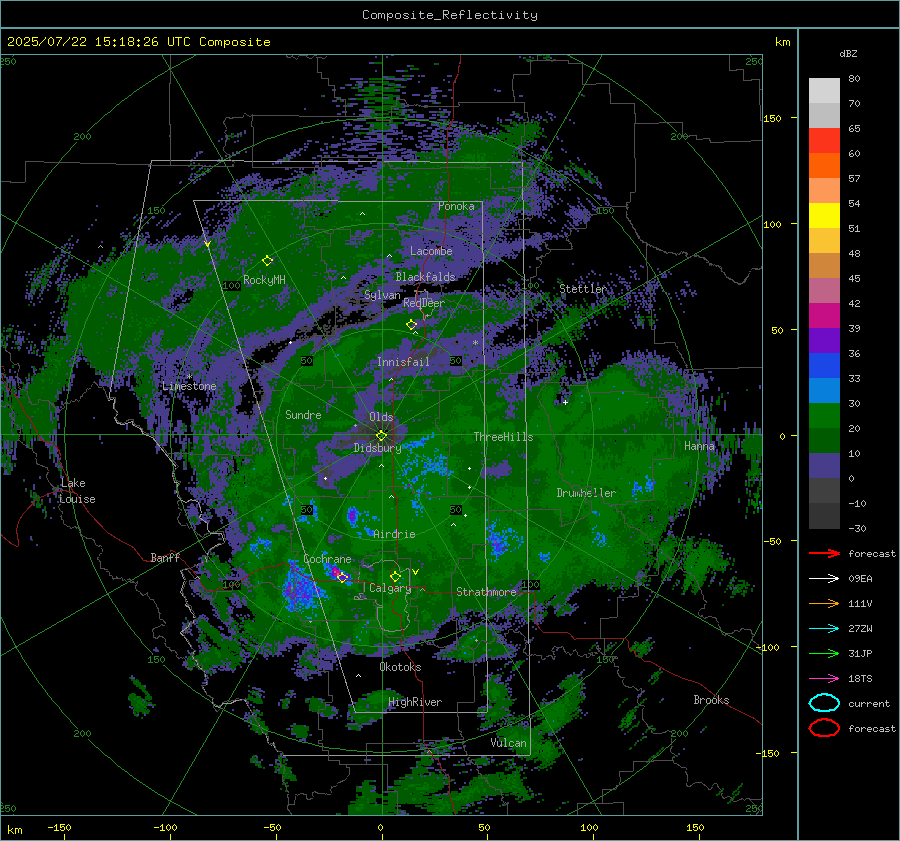This screenshot has width=900, height=841.
Task: Select the royal blue swatch in dBZ legend
Action: pyautogui.click(x=824, y=365)
